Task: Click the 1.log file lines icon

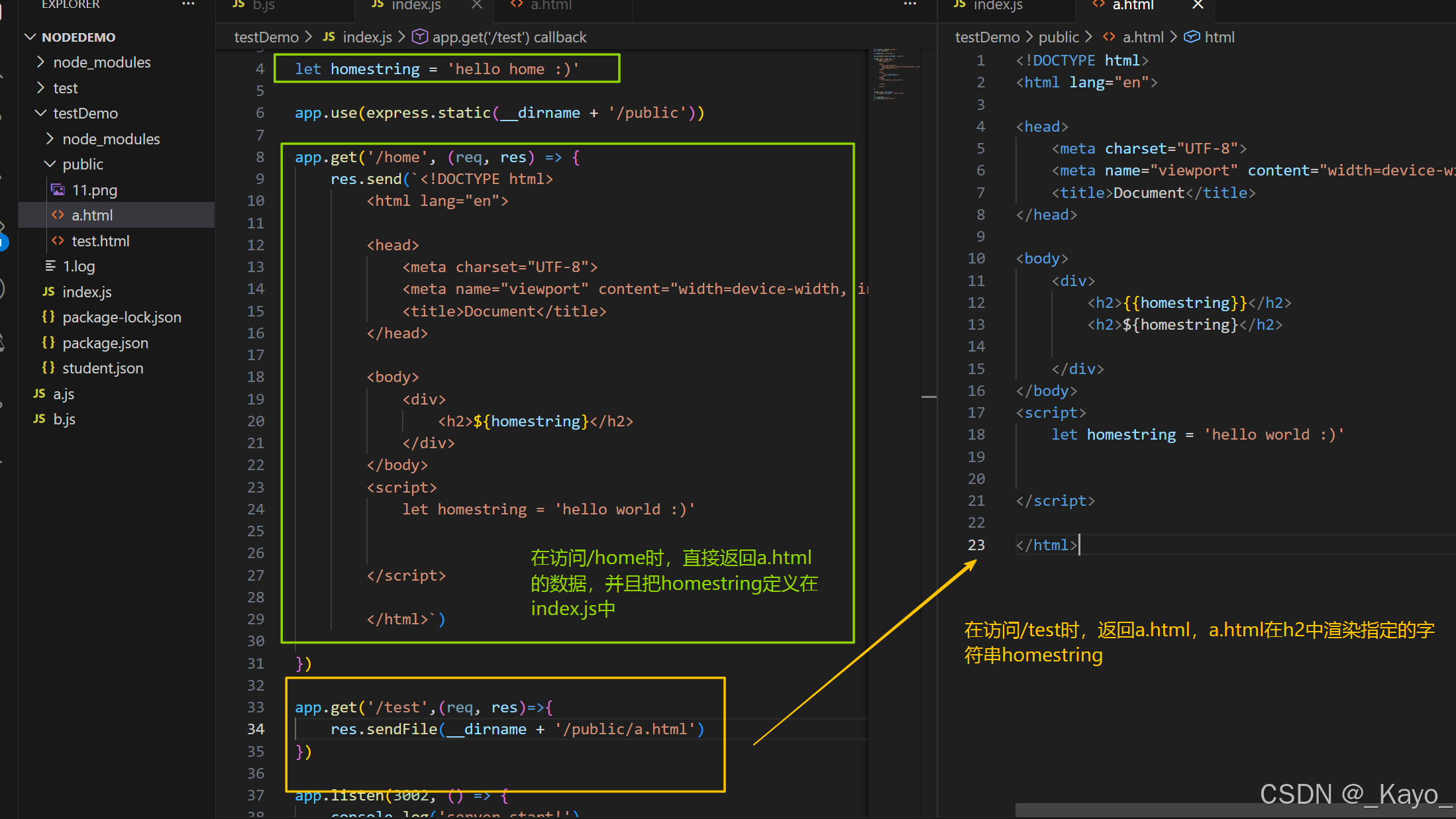Action: click(50, 266)
